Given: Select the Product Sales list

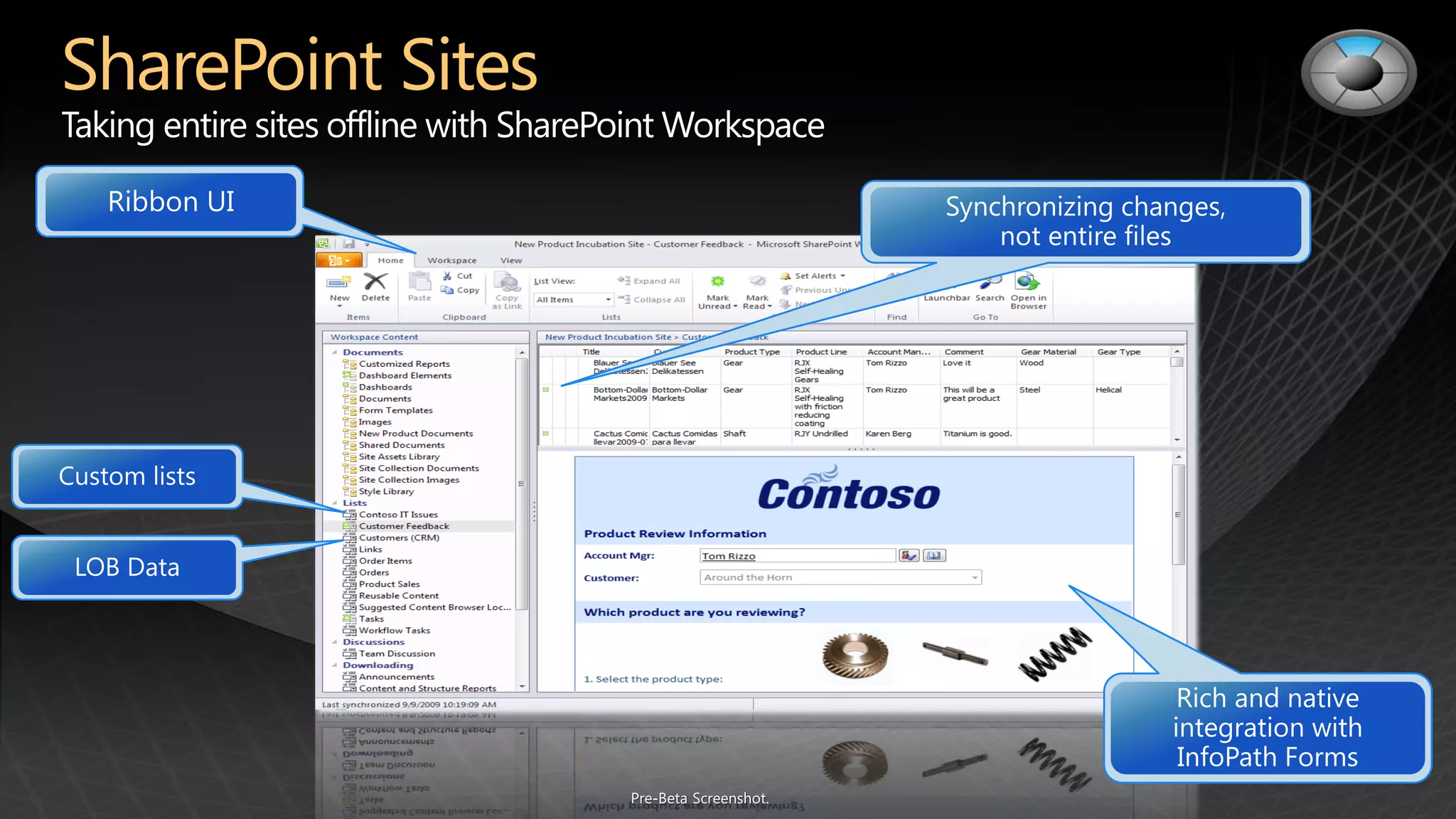Looking at the screenshot, I should click(389, 584).
